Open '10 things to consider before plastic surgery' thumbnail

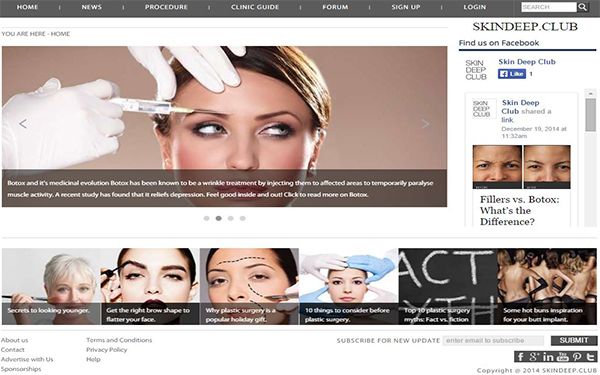(x=349, y=286)
